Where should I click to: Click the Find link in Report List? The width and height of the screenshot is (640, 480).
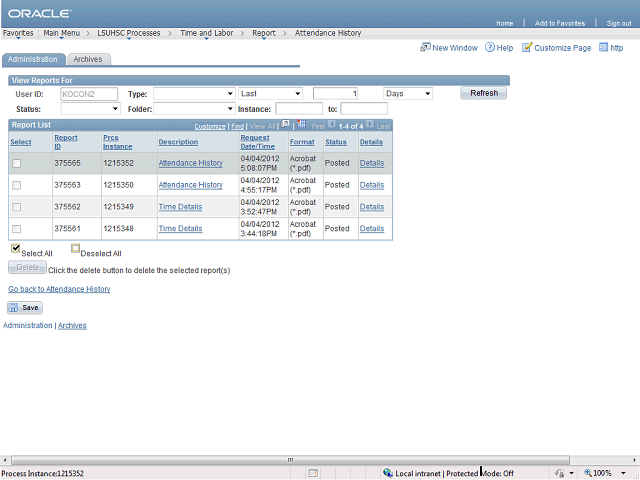[238, 127]
